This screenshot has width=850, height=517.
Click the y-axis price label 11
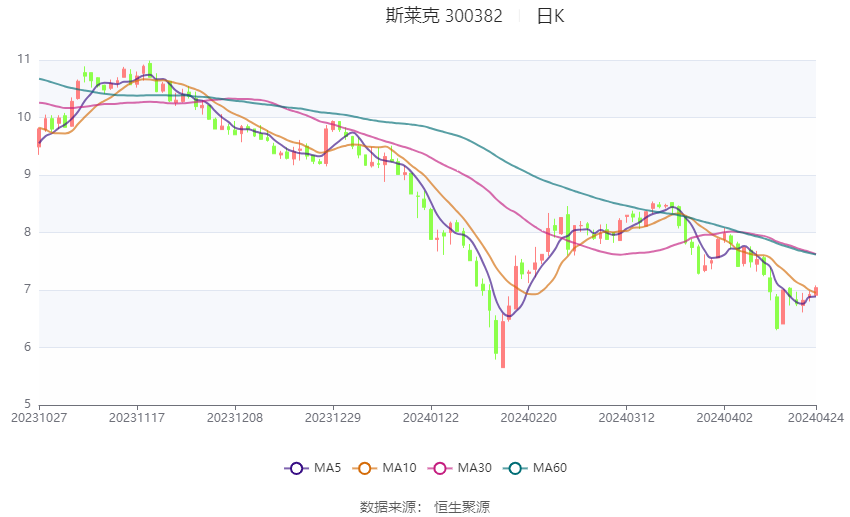(x=24, y=59)
